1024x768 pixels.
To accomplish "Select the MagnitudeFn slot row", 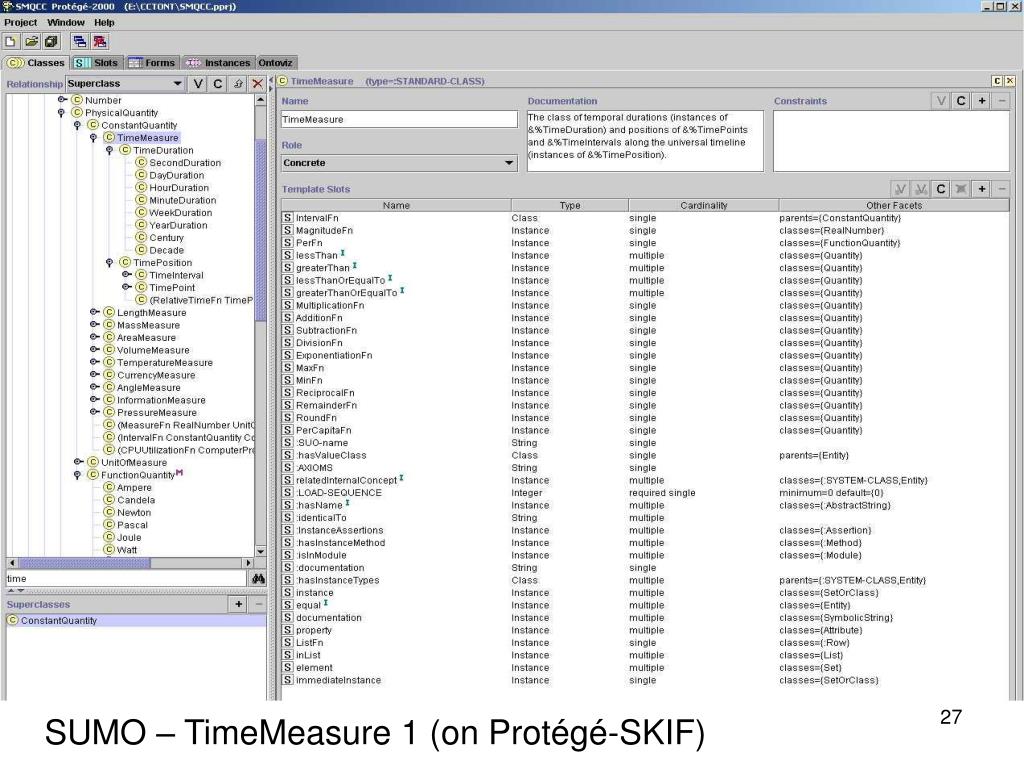I will tap(645, 231).
